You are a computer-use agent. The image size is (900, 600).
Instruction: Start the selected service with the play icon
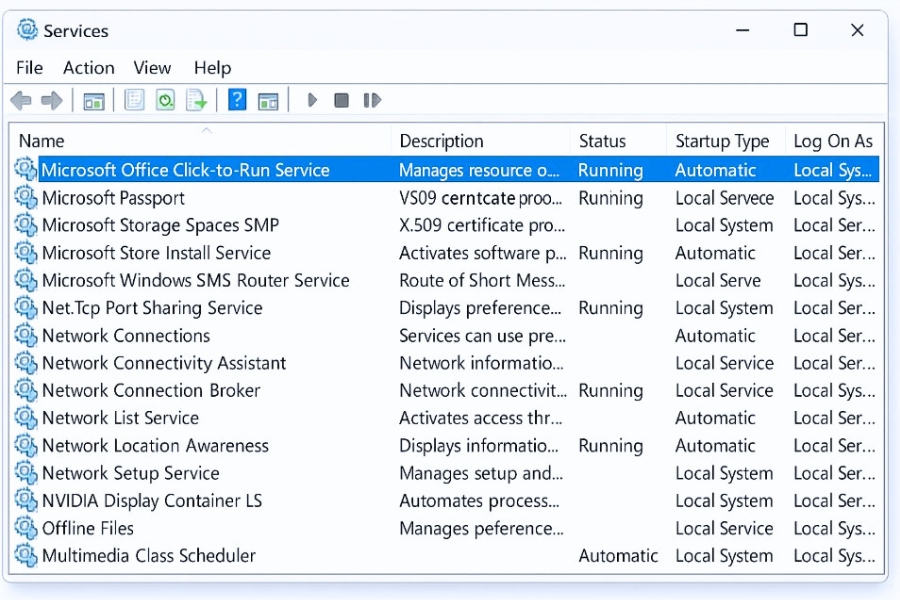point(312,100)
